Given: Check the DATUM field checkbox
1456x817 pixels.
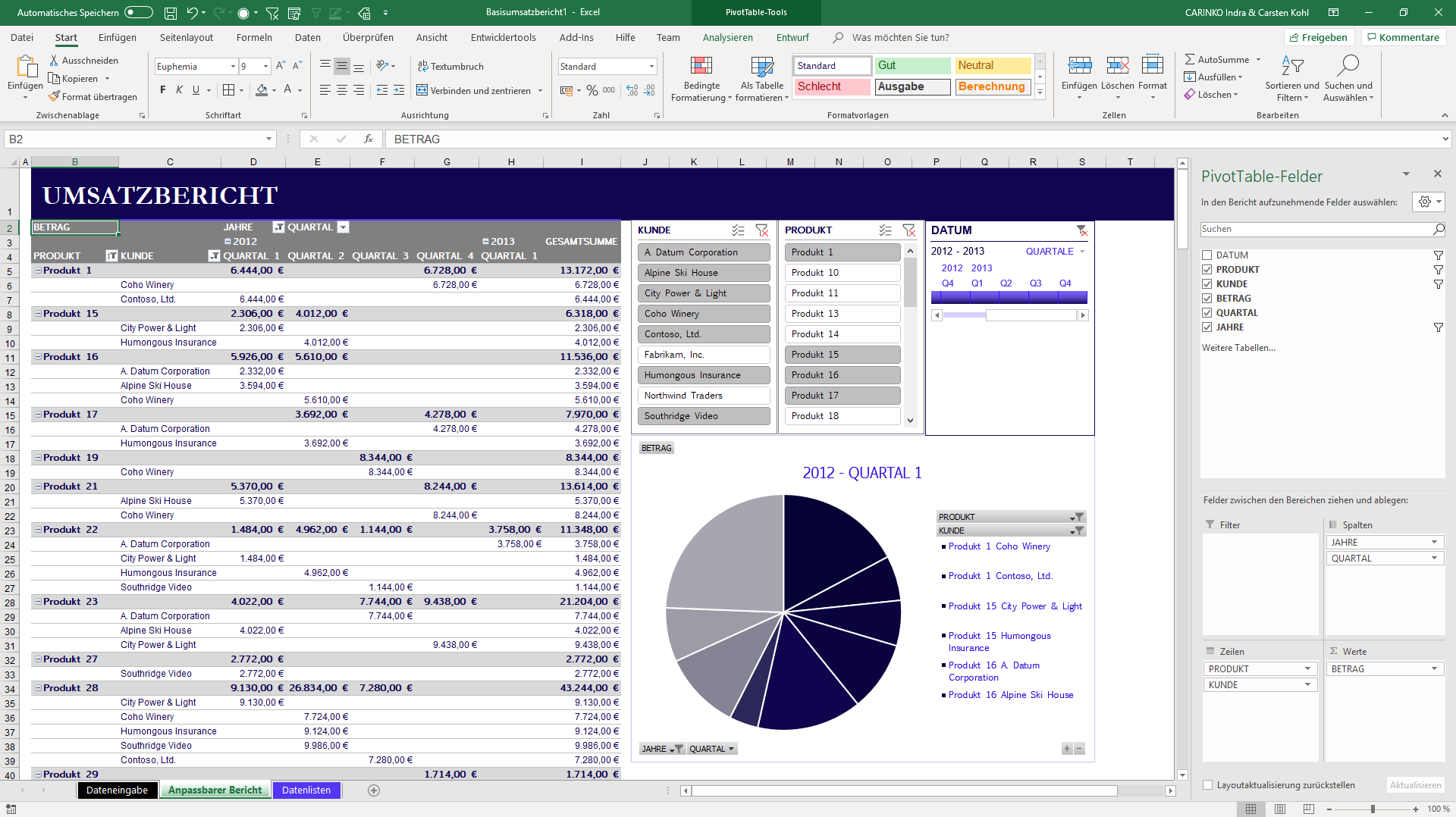Looking at the screenshot, I should coord(1207,255).
